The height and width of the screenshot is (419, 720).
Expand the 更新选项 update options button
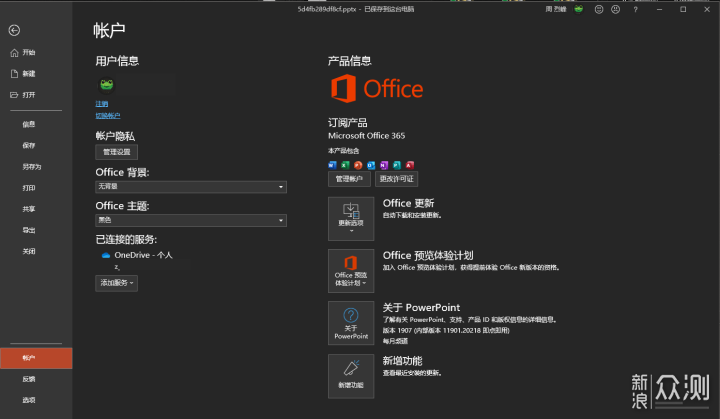click(351, 219)
